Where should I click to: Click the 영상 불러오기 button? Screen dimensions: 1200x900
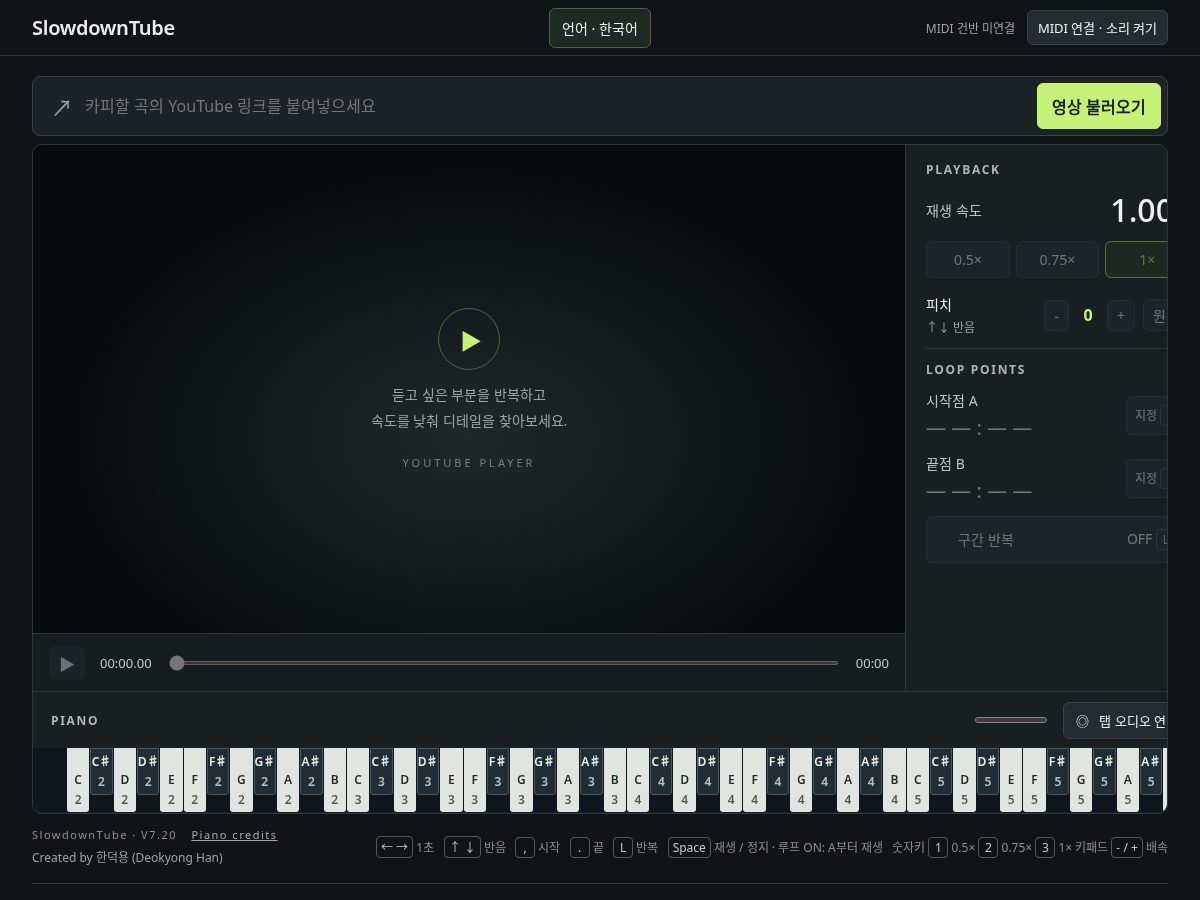tap(1099, 106)
